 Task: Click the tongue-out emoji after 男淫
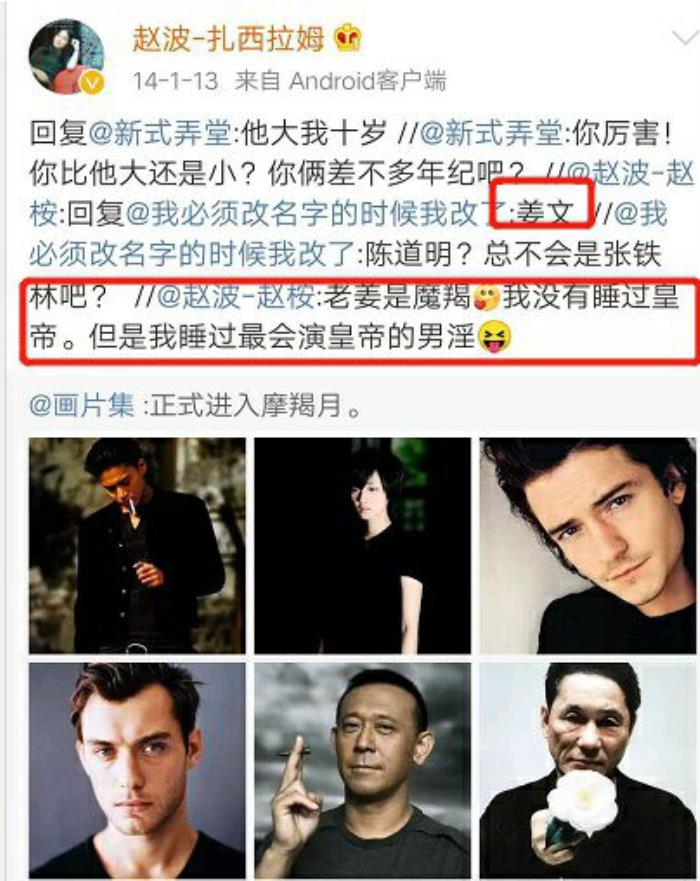(494, 337)
